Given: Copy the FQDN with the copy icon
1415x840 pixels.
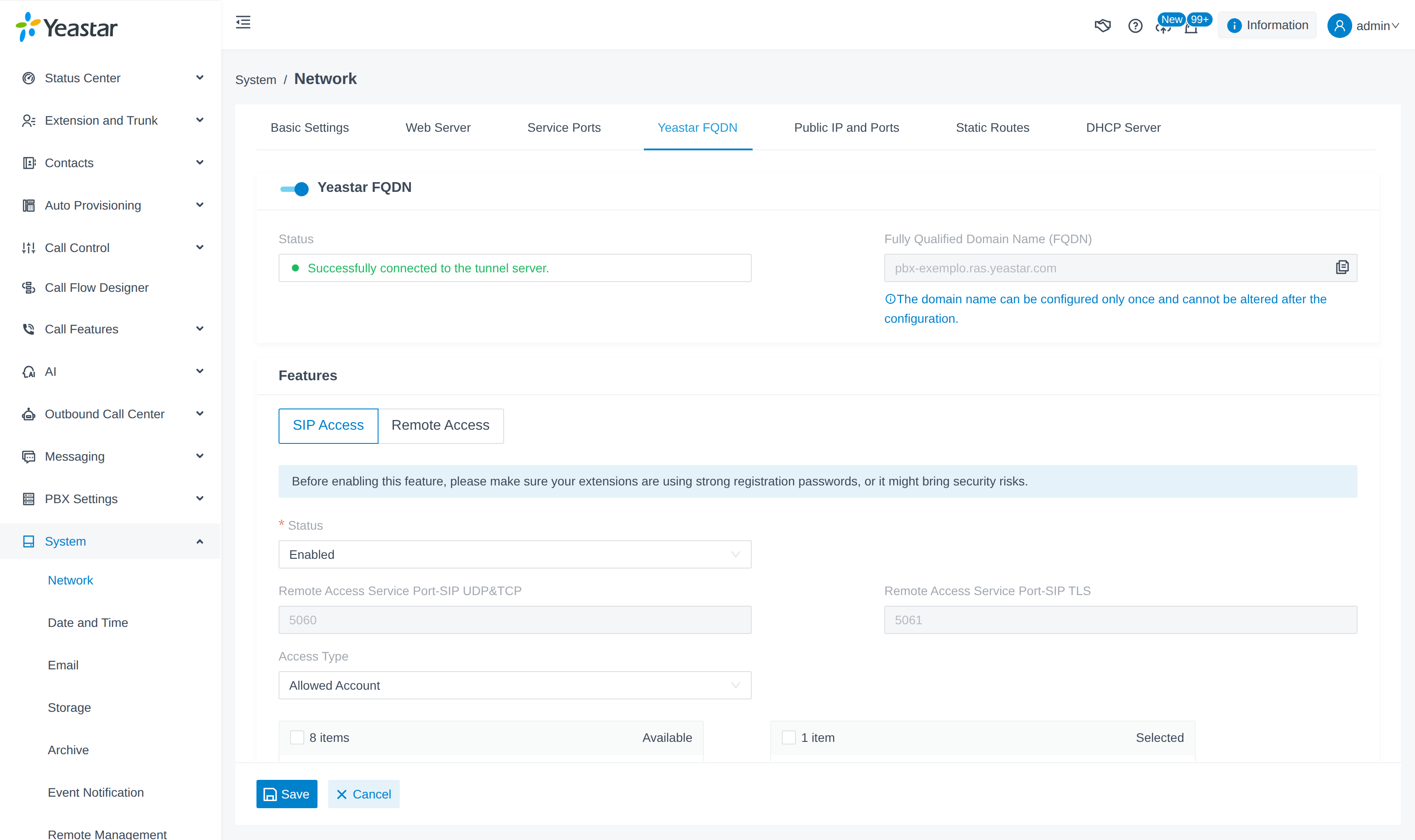Looking at the screenshot, I should (x=1342, y=267).
